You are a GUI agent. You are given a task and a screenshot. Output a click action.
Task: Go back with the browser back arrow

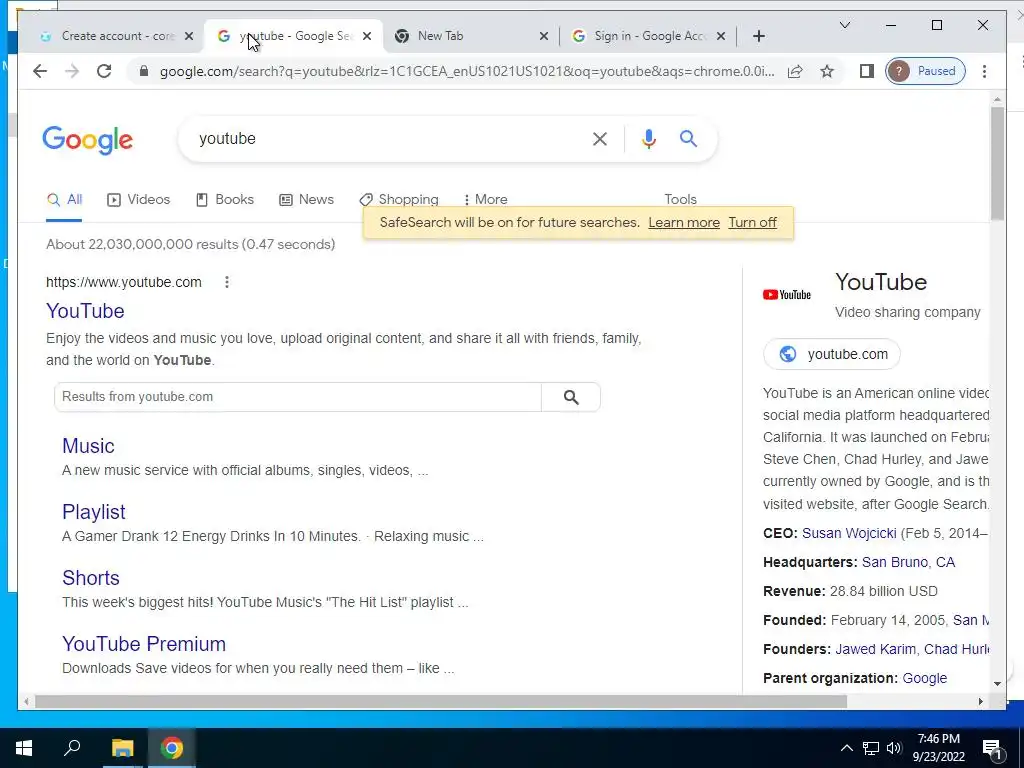point(40,71)
